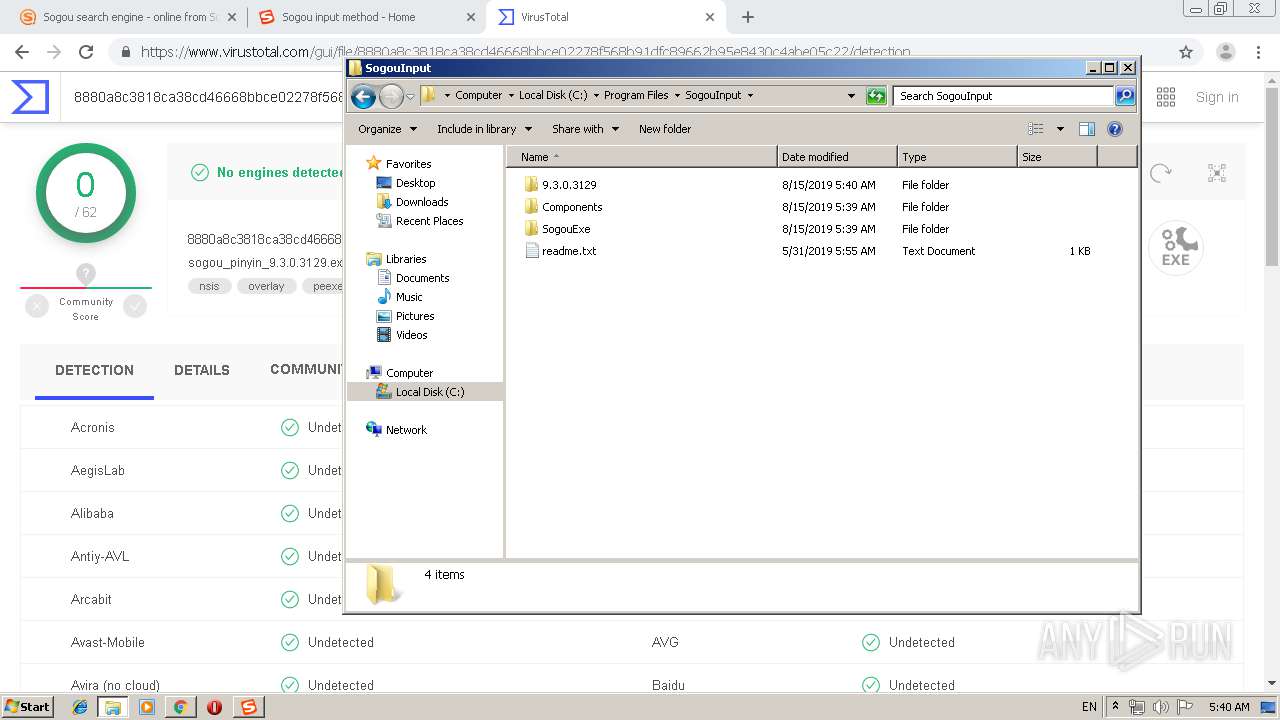The image size is (1280, 720).
Task: Click the volume icon in system tray
Action: click(1160, 707)
